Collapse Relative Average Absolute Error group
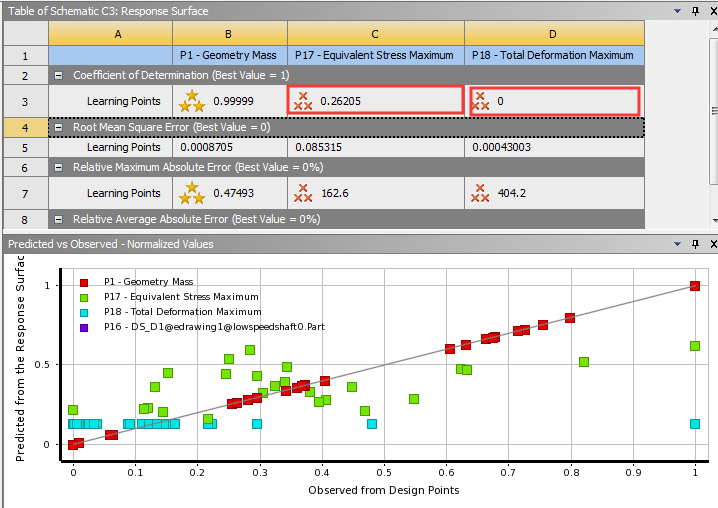Viewport: 718px width, 508px height. 58,219
